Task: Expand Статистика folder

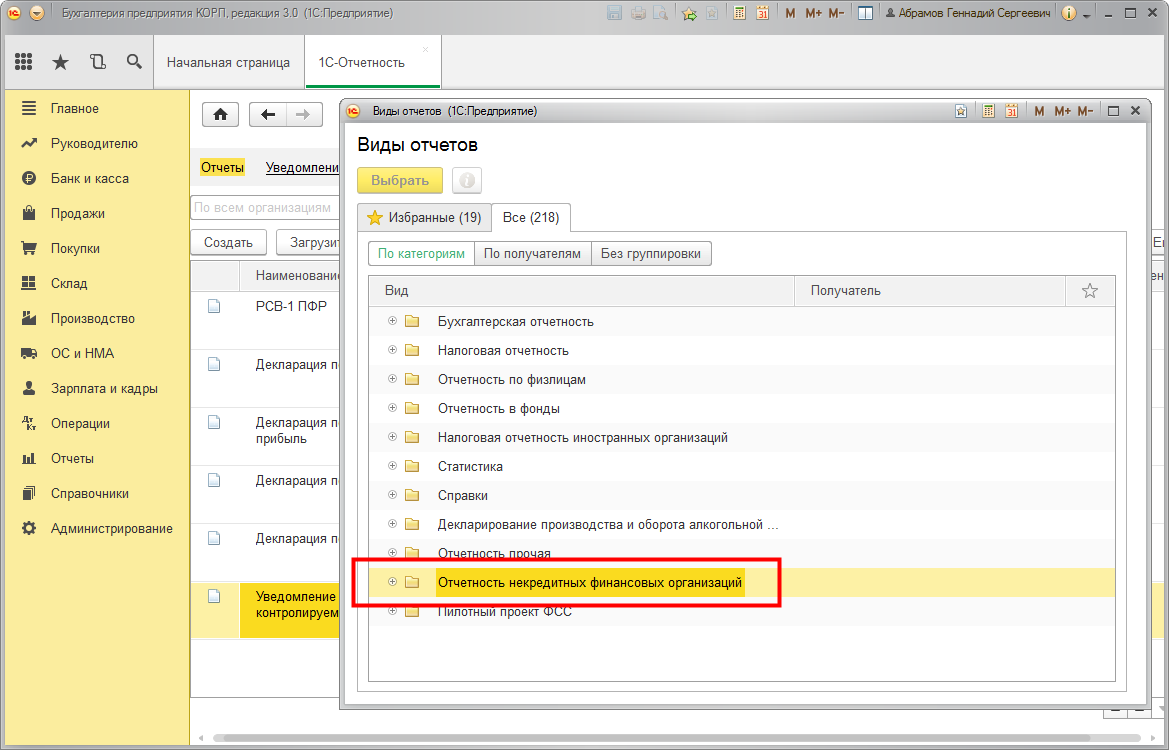Action: click(392, 467)
